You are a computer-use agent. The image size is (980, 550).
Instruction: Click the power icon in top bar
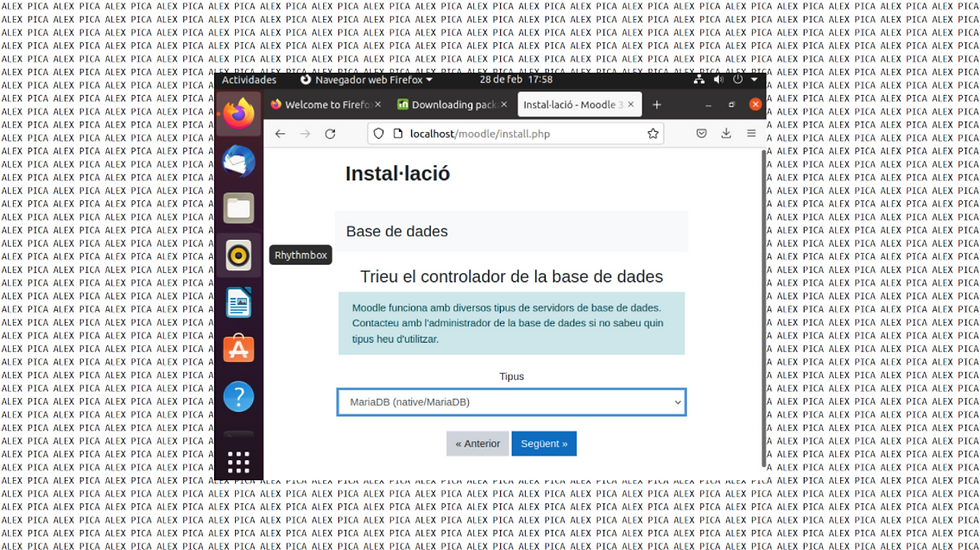(738, 79)
